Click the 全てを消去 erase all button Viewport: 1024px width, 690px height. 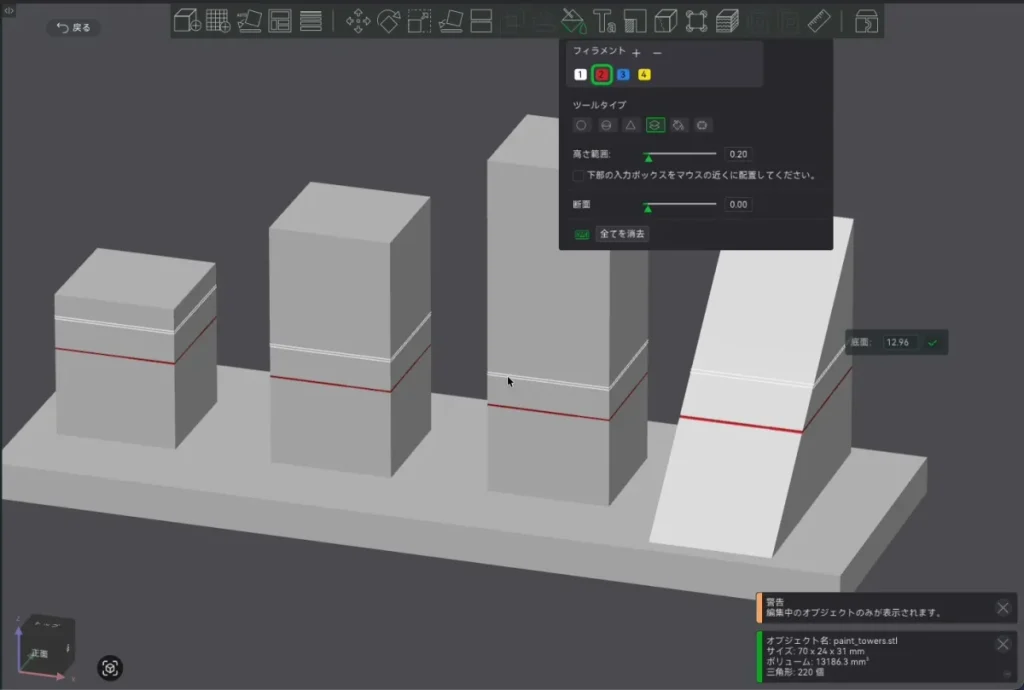(x=622, y=234)
